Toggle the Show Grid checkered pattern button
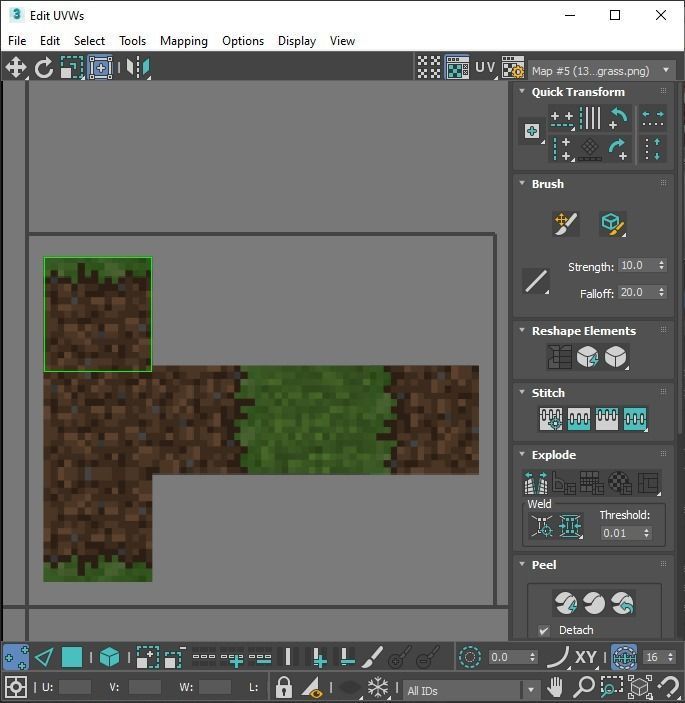This screenshot has height=703, width=685. click(429, 67)
